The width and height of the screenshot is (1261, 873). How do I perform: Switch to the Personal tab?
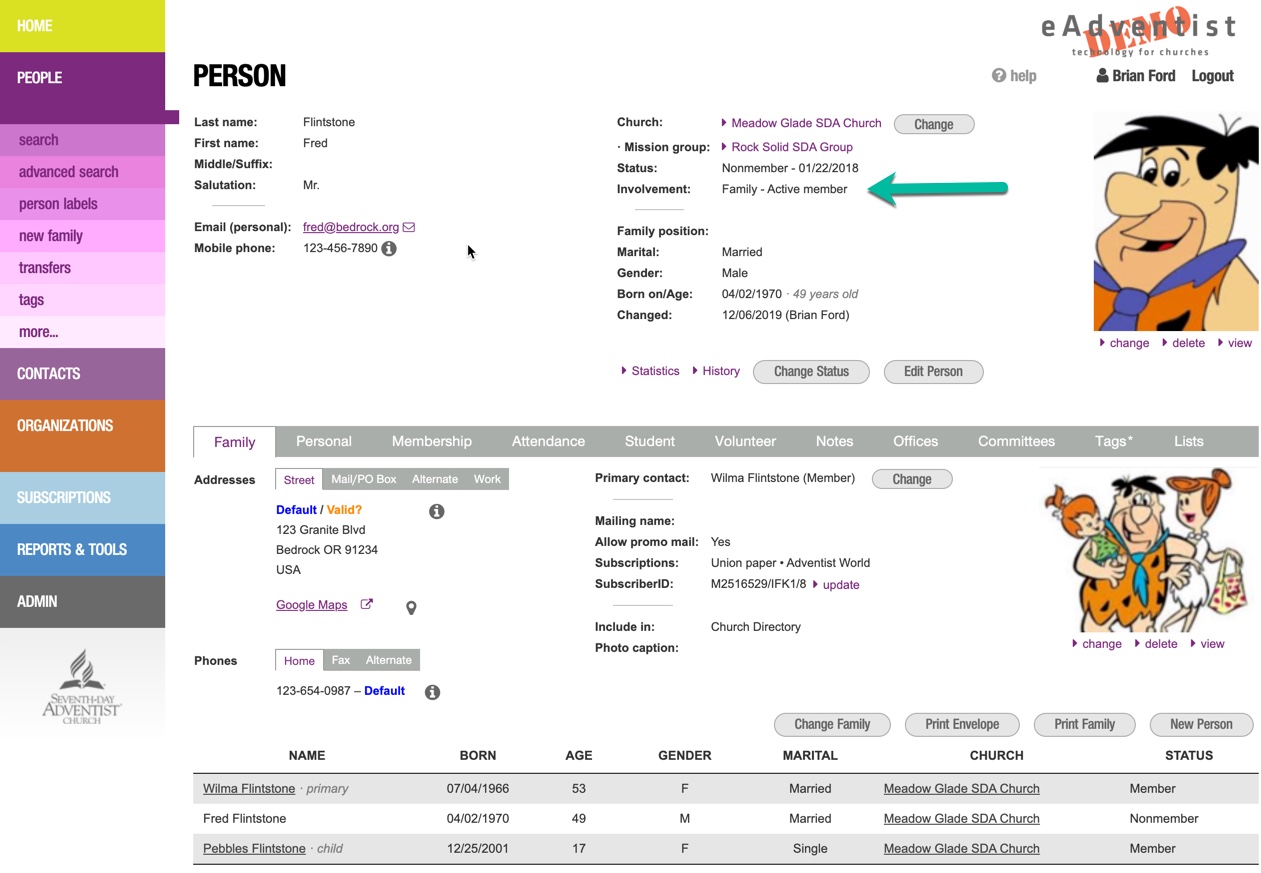(324, 441)
